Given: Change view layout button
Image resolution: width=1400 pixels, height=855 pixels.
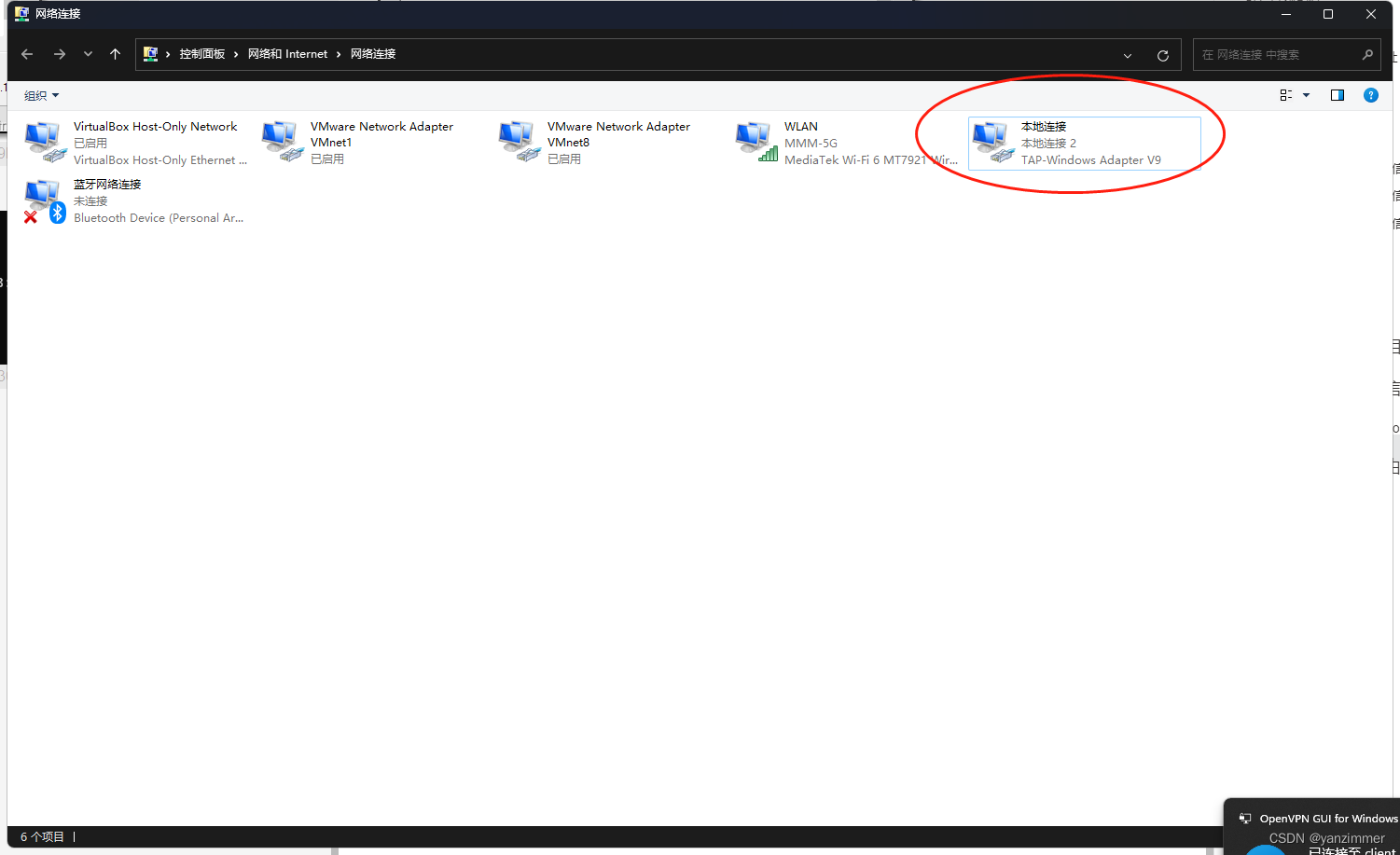Looking at the screenshot, I should [x=1286, y=95].
